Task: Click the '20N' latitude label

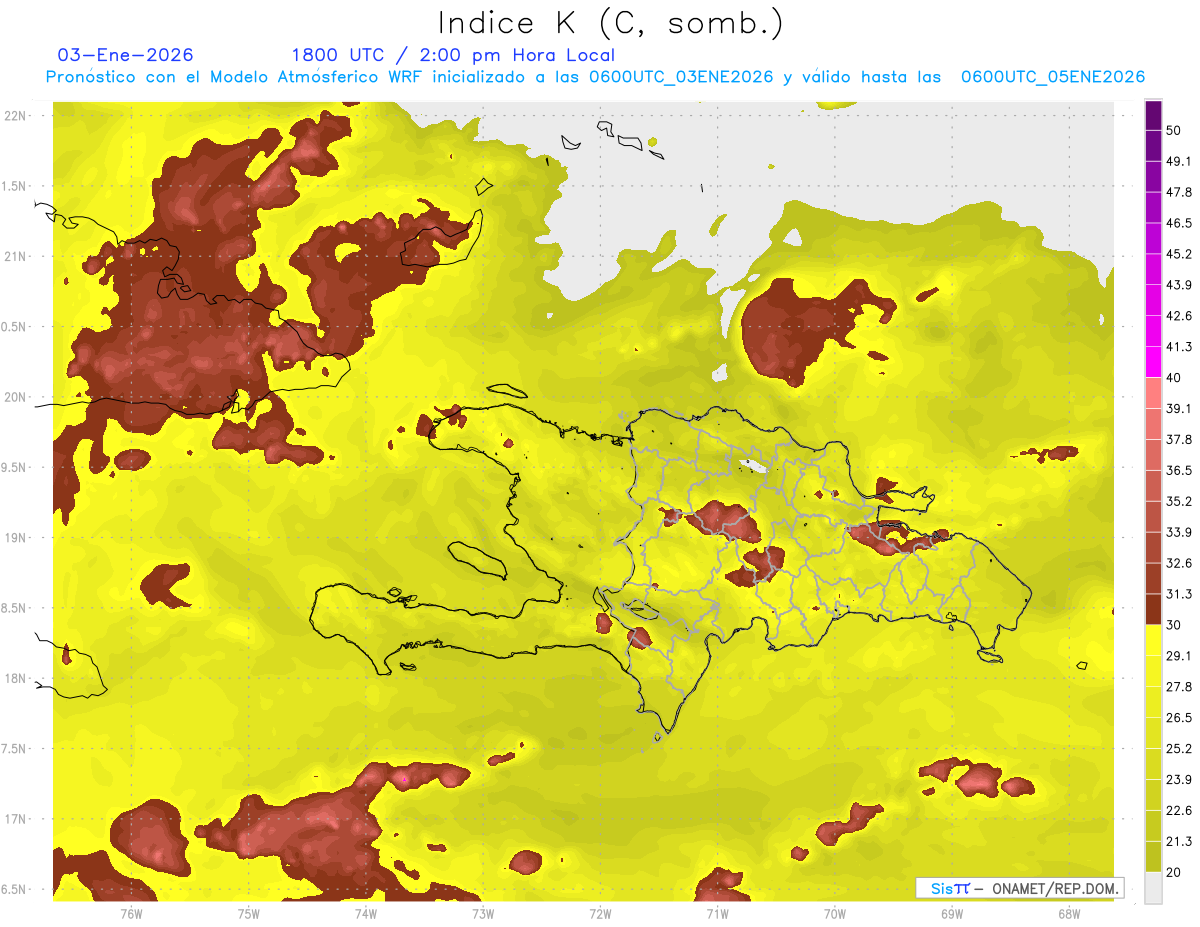Action: coord(16,397)
